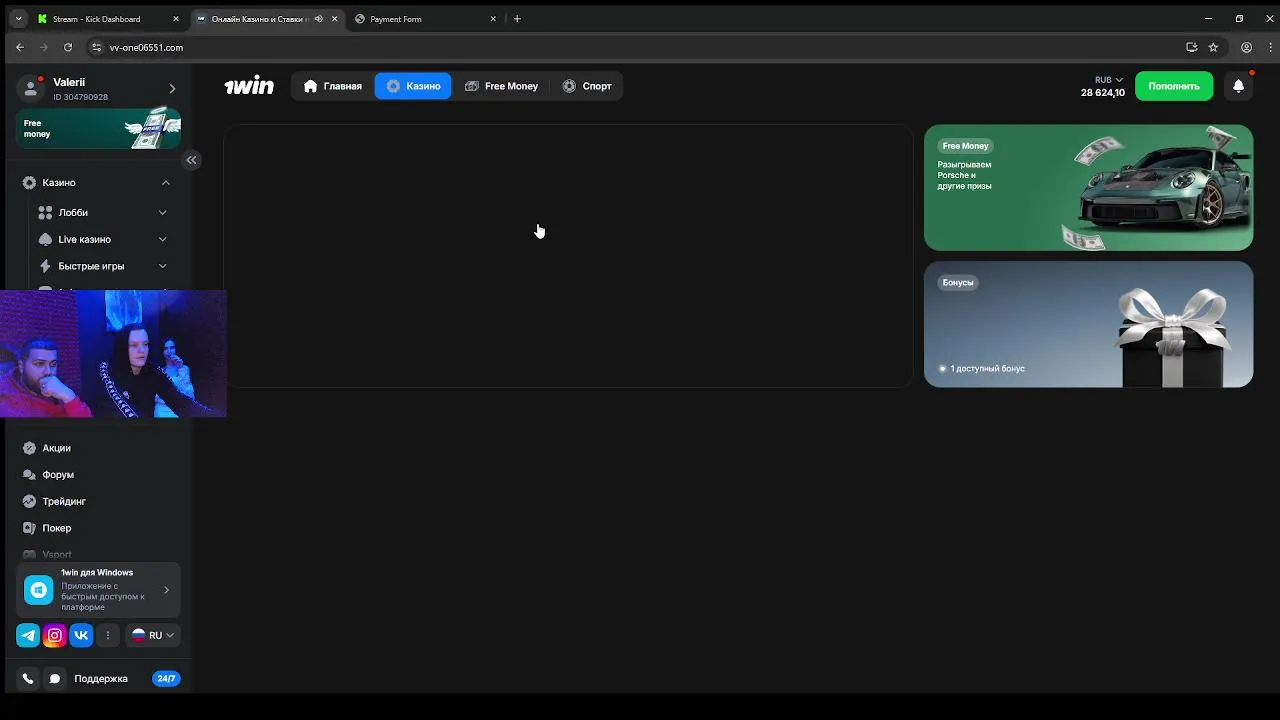The width and height of the screenshot is (1280, 720).
Task: Open the Porsche Free Money promo card
Action: [x=1088, y=187]
